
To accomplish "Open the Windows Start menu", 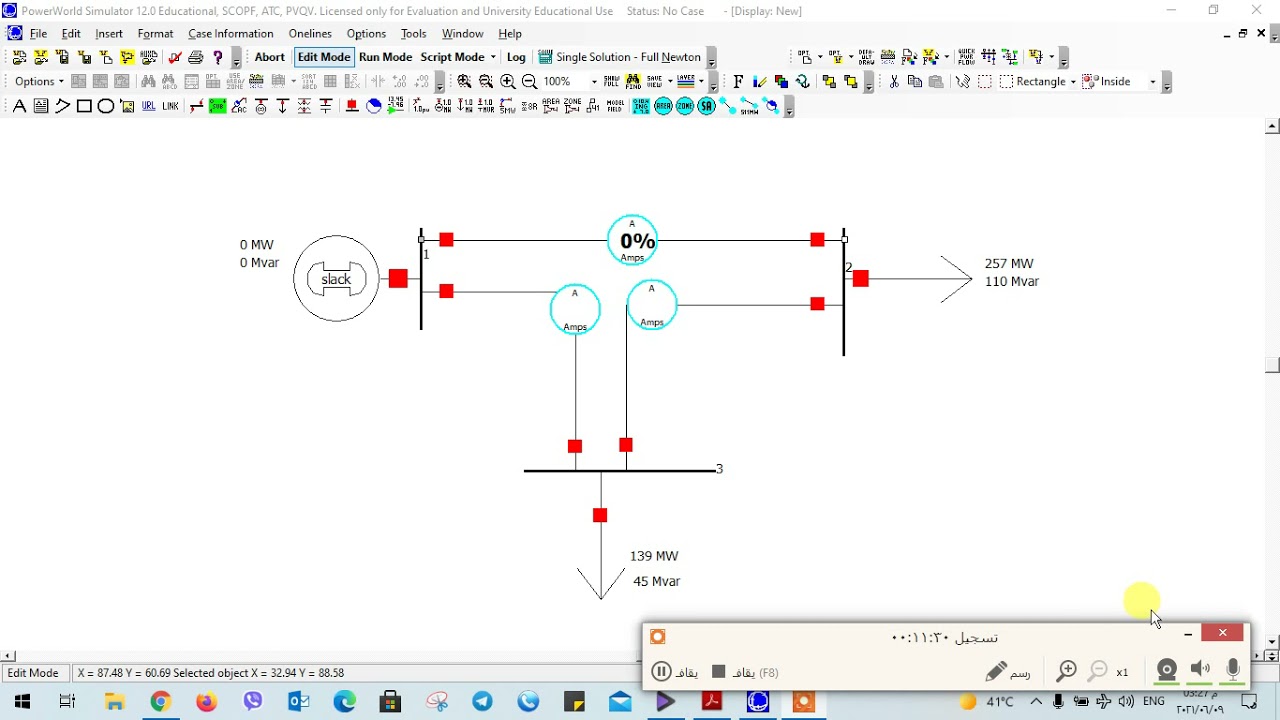I will (22, 702).
